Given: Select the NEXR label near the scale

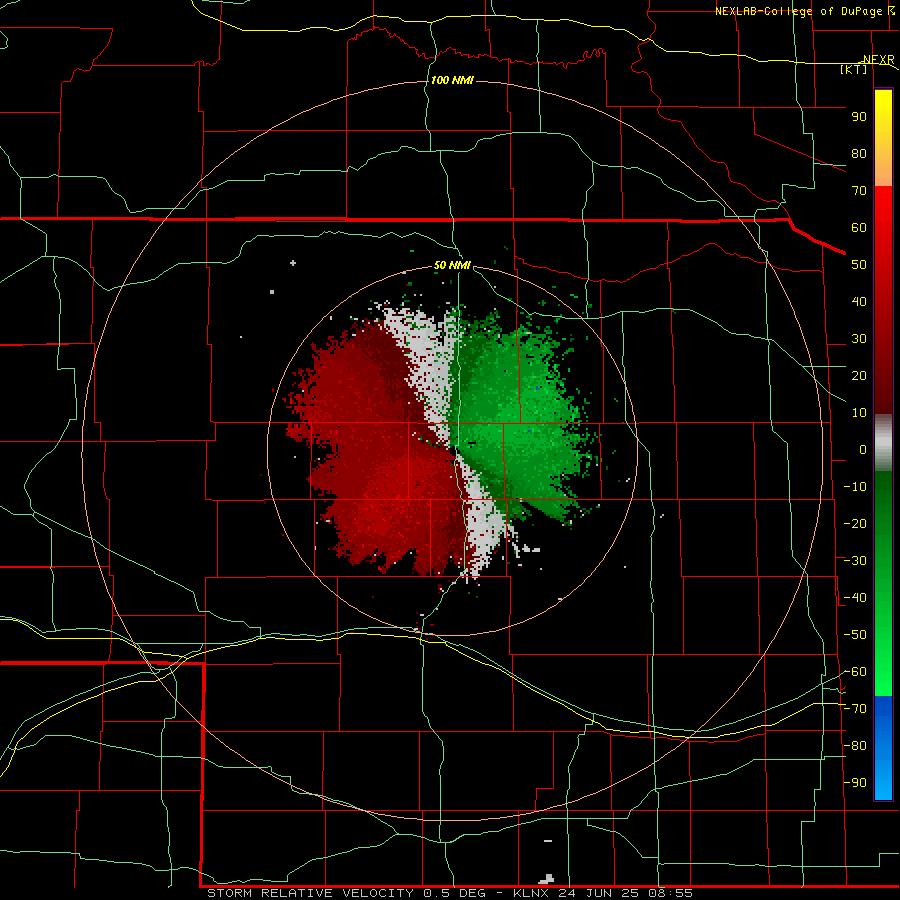Looking at the screenshot, I should 879,60.
